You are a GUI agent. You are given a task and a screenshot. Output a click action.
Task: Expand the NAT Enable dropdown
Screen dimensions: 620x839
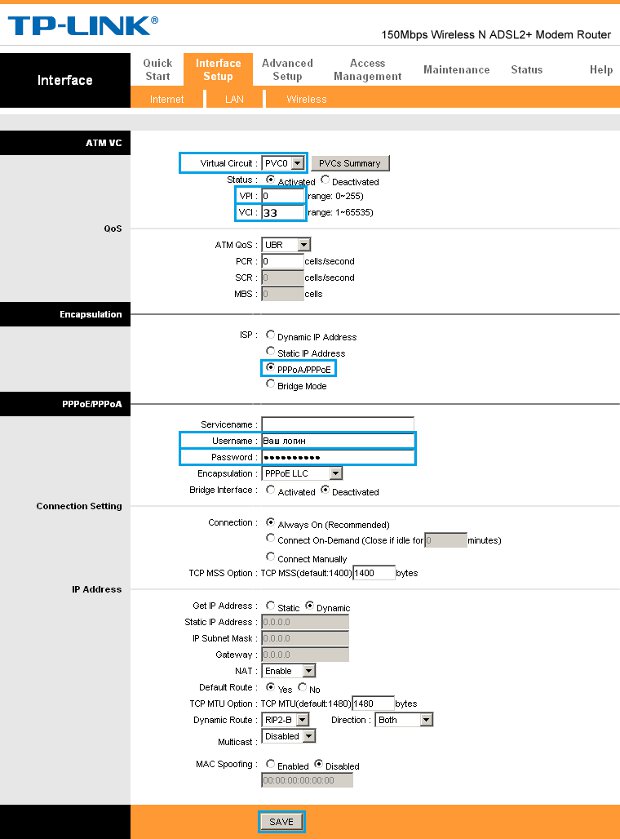click(289, 671)
